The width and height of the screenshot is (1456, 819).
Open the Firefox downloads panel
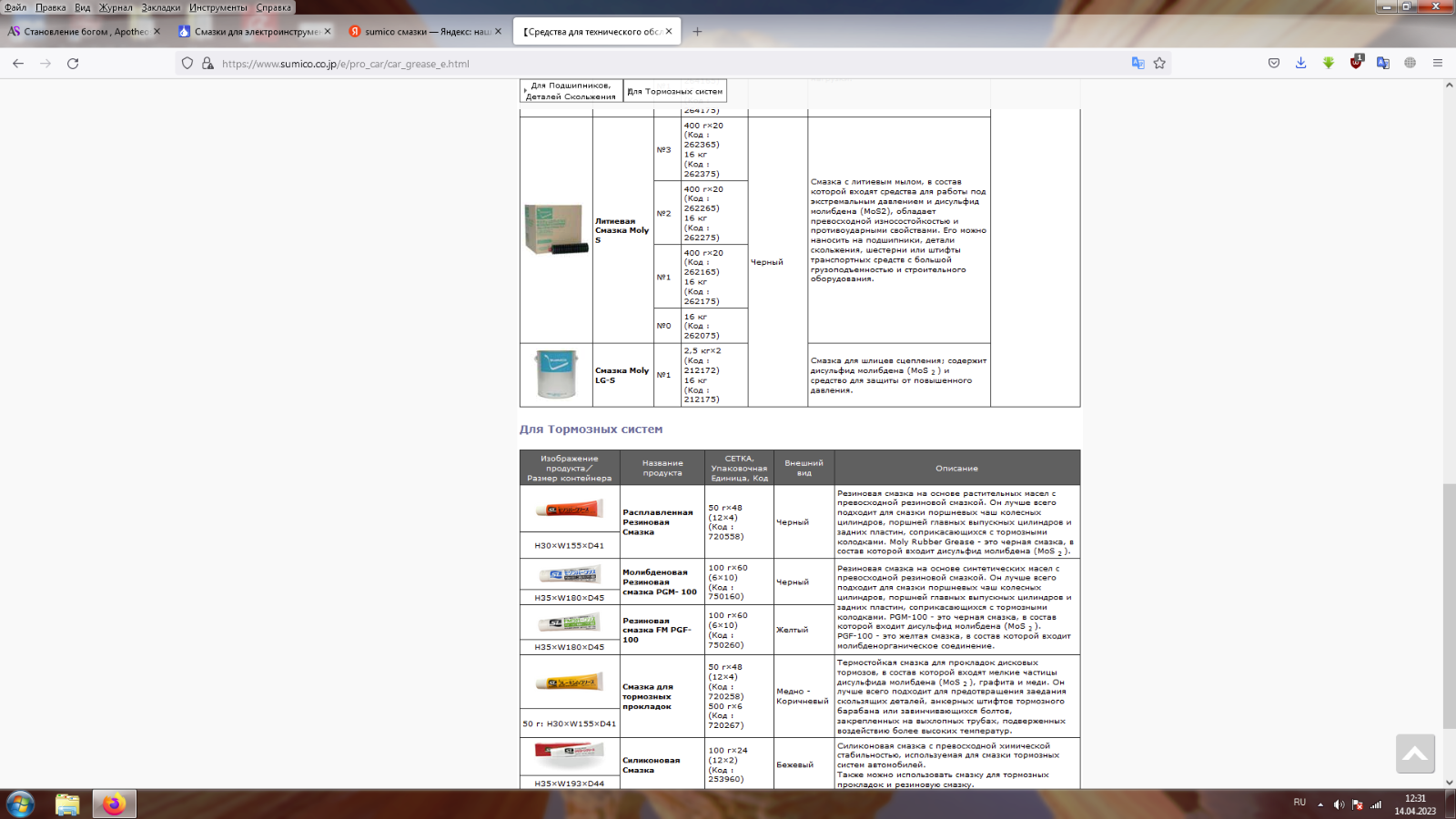pos(1301,64)
